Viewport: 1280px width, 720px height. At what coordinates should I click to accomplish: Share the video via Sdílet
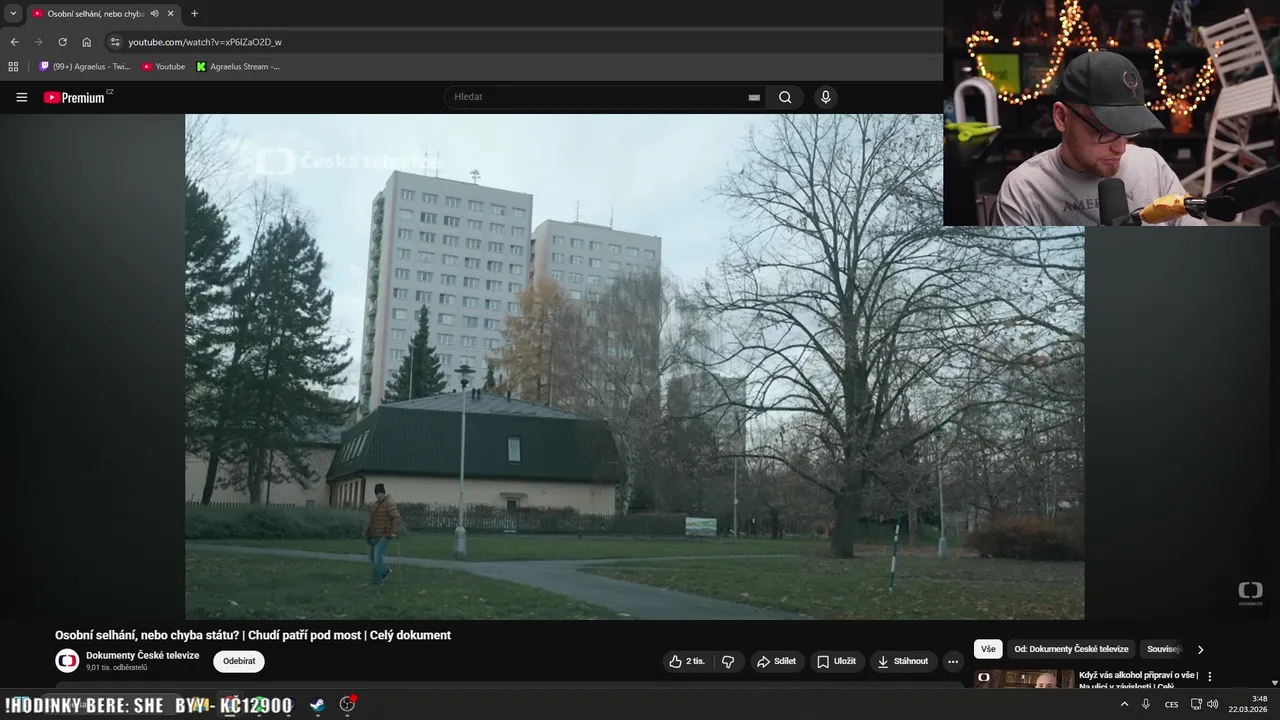click(x=777, y=661)
